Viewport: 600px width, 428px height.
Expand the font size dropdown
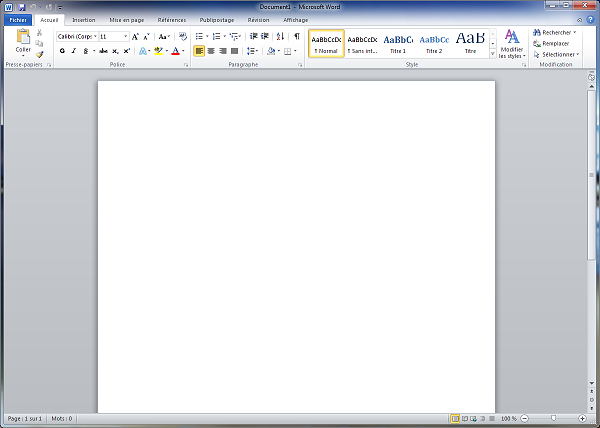tap(125, 36)
